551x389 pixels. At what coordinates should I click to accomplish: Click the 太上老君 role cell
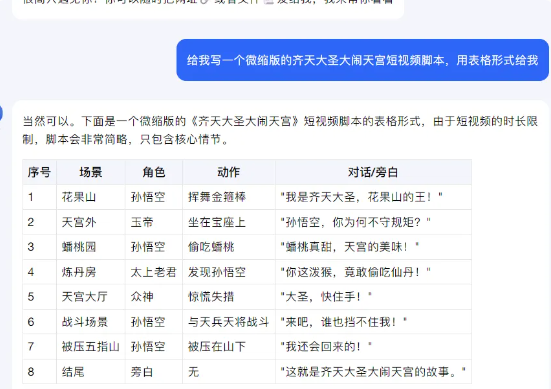point(154,272)
